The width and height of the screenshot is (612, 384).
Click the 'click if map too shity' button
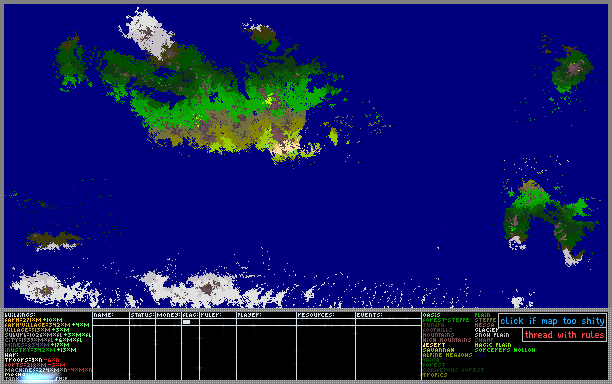[x=552, y=321]
